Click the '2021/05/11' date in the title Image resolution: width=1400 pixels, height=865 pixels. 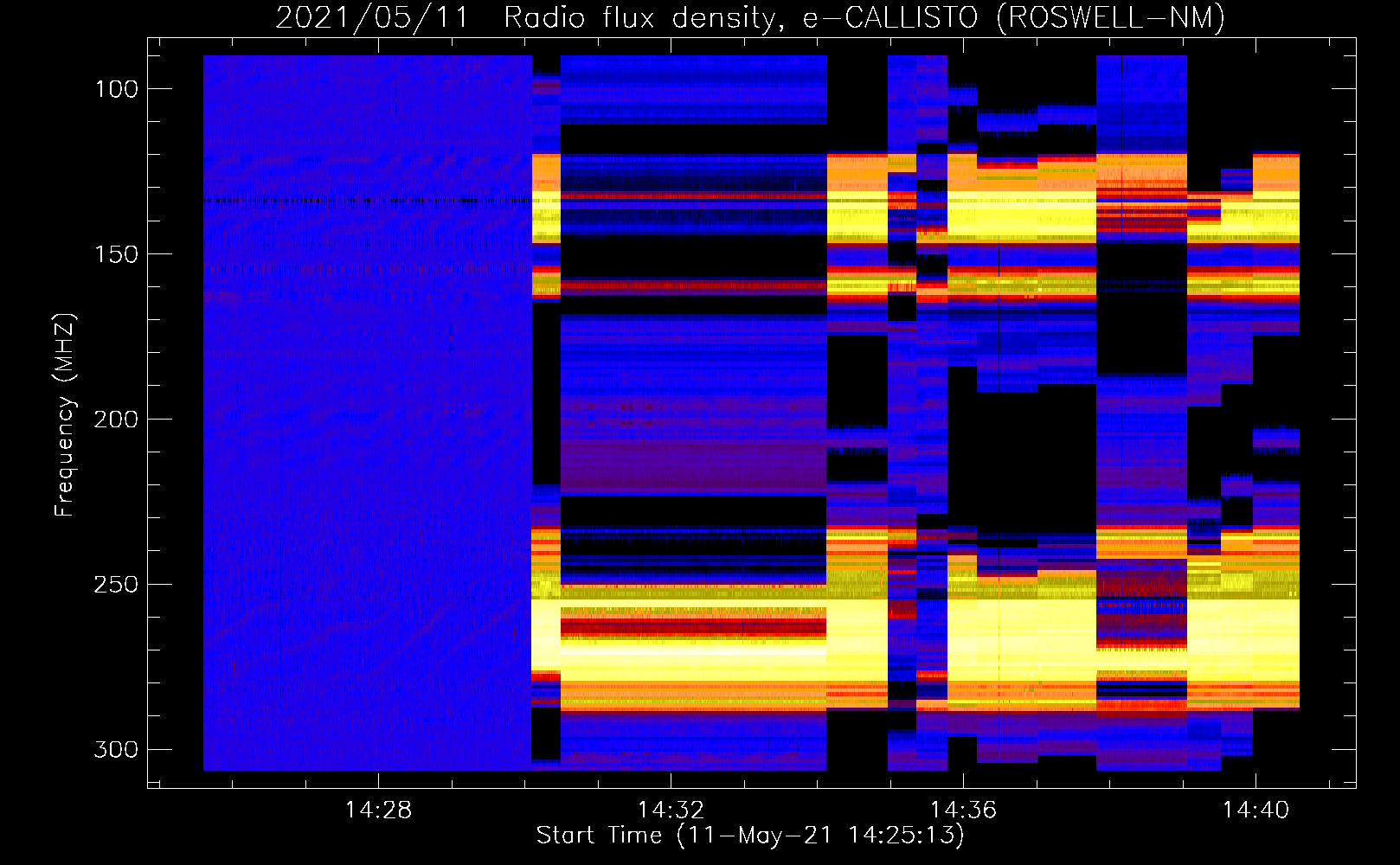[371, 17]
